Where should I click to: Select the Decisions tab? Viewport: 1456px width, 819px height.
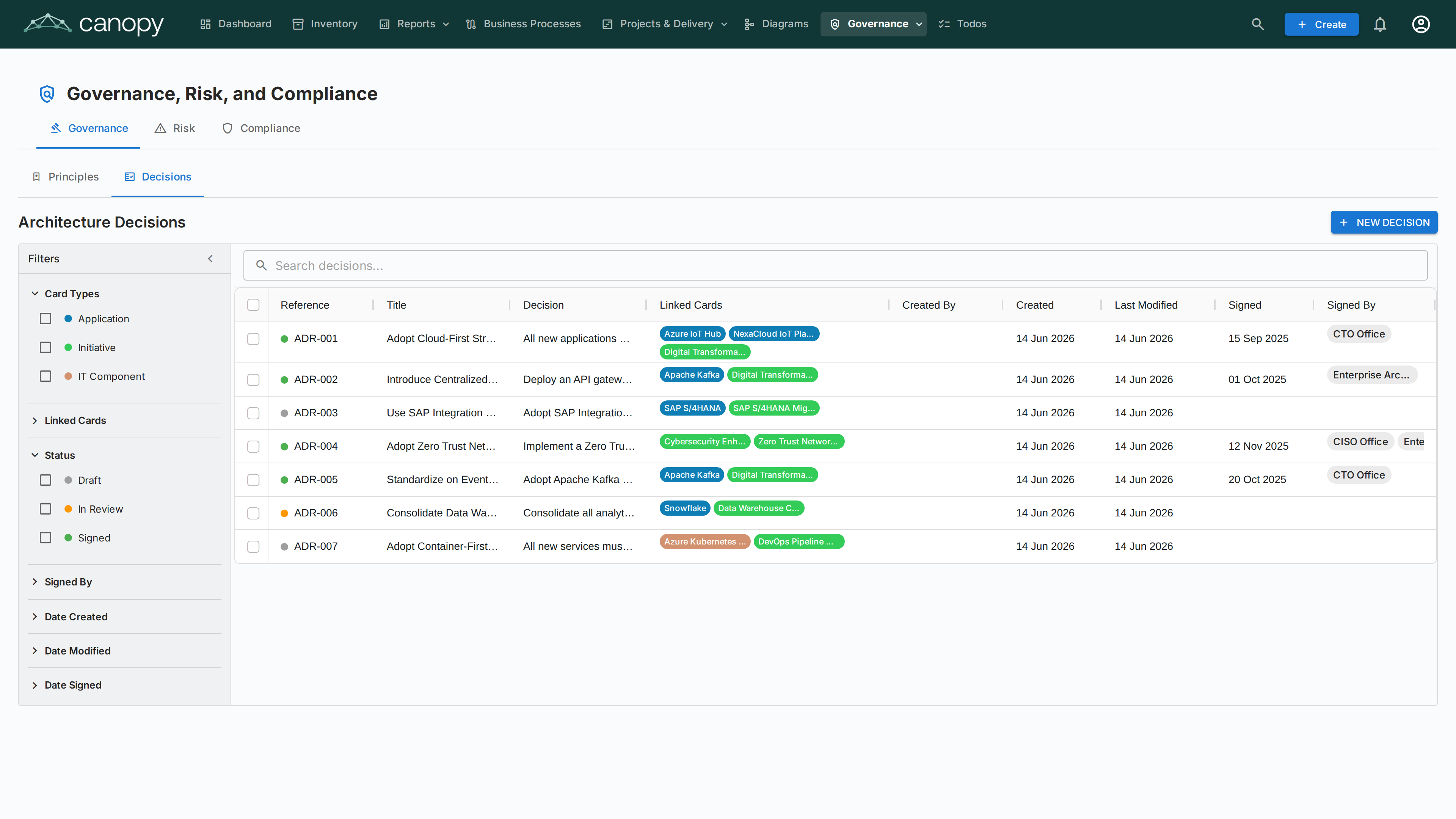point(158,177)
